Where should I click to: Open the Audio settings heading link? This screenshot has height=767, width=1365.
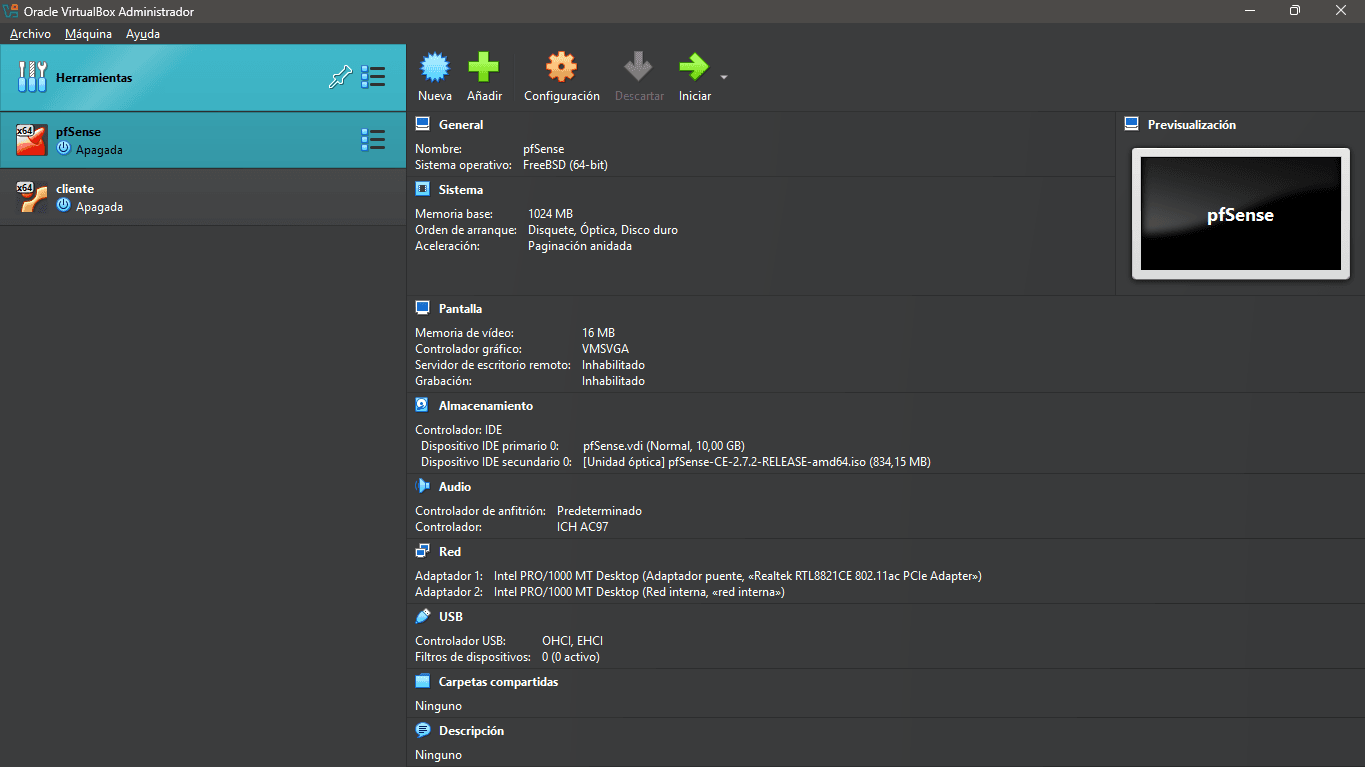[455, 487]
